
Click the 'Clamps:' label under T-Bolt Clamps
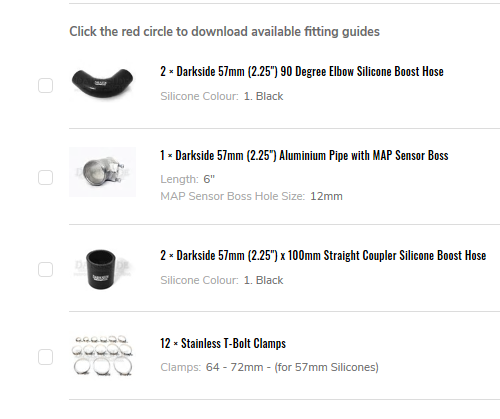(x=181, y=367)
